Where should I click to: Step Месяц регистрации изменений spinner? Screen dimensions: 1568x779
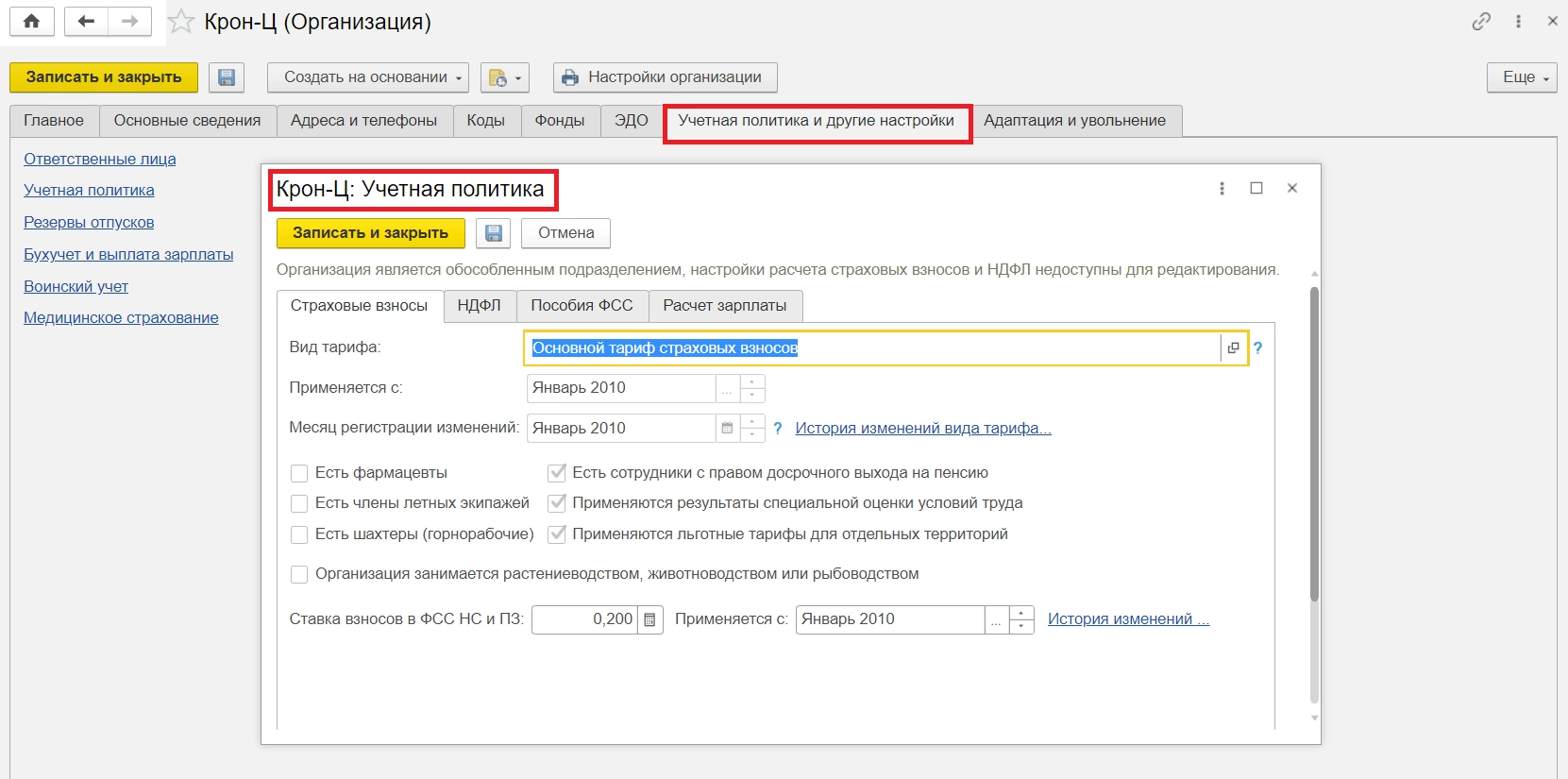point(752,429)
